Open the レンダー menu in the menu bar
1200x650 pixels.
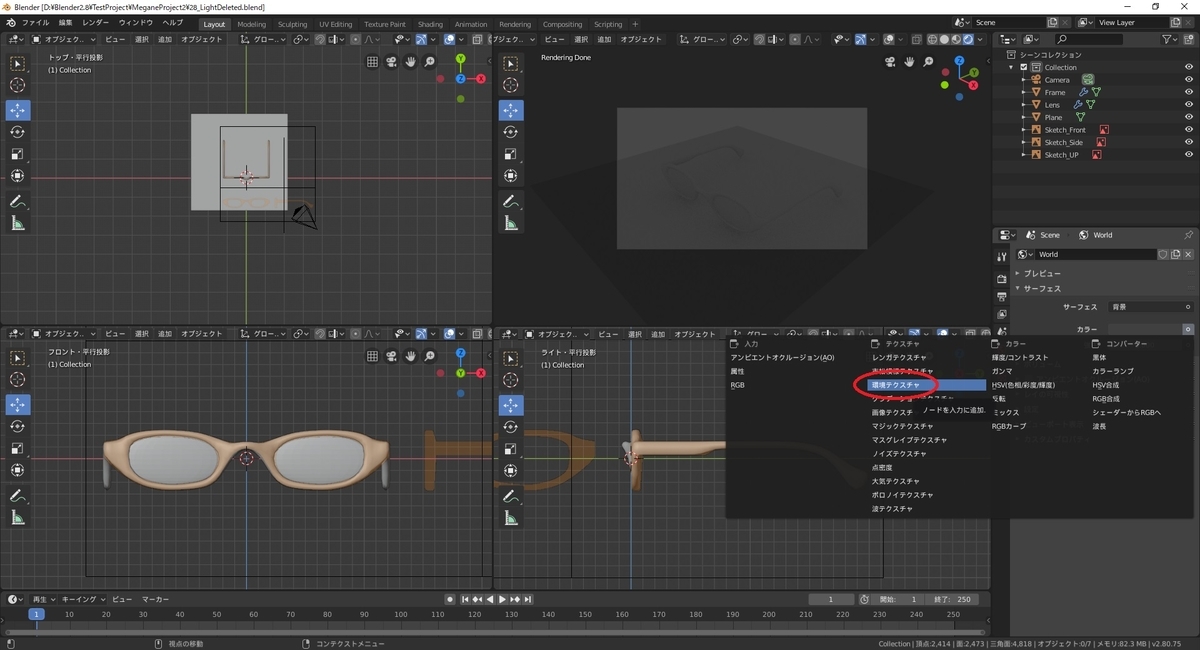[x=96, y=22]
